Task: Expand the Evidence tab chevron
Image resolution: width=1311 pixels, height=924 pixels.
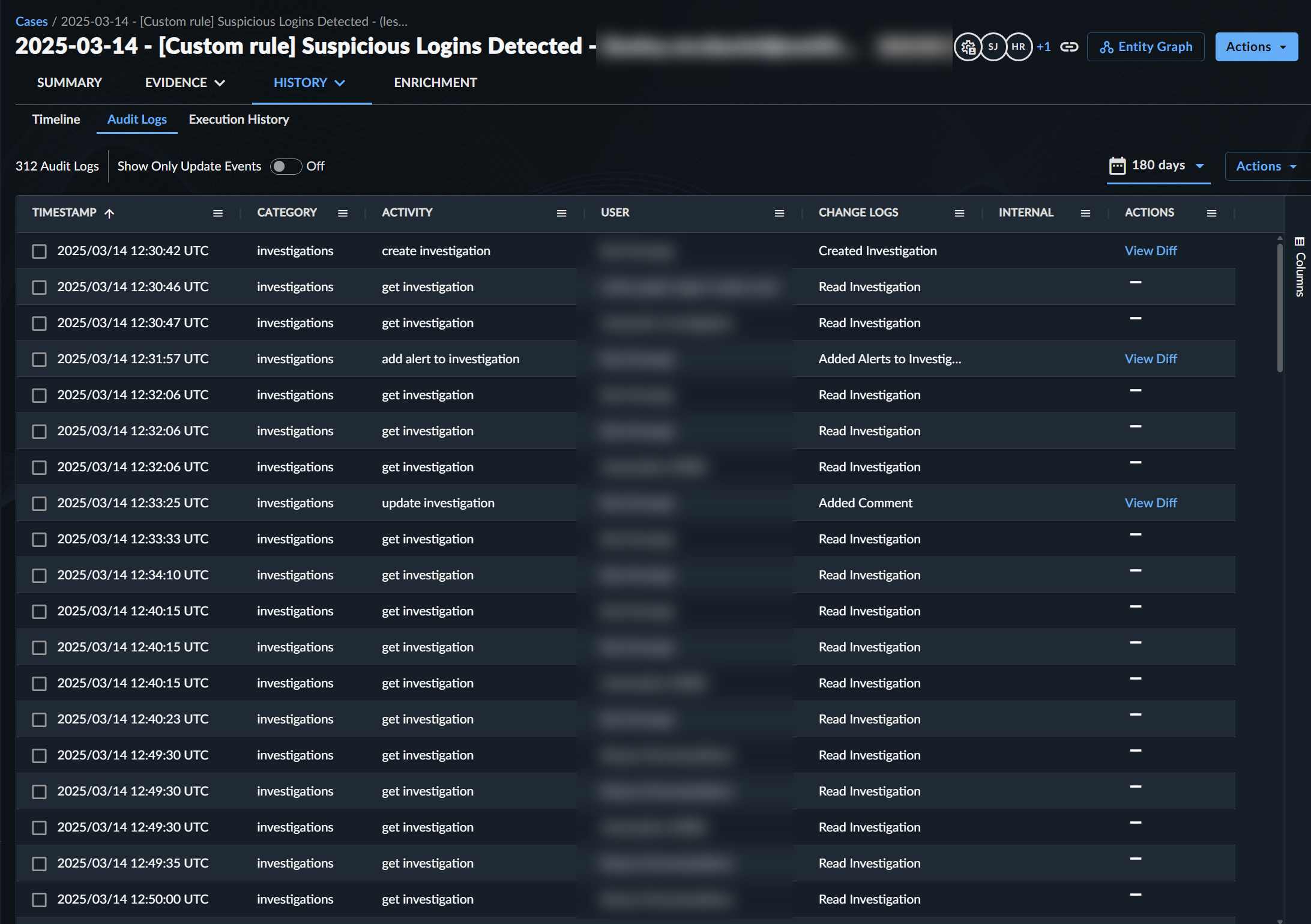Action: pyautogui.click(x=220, y=83)
